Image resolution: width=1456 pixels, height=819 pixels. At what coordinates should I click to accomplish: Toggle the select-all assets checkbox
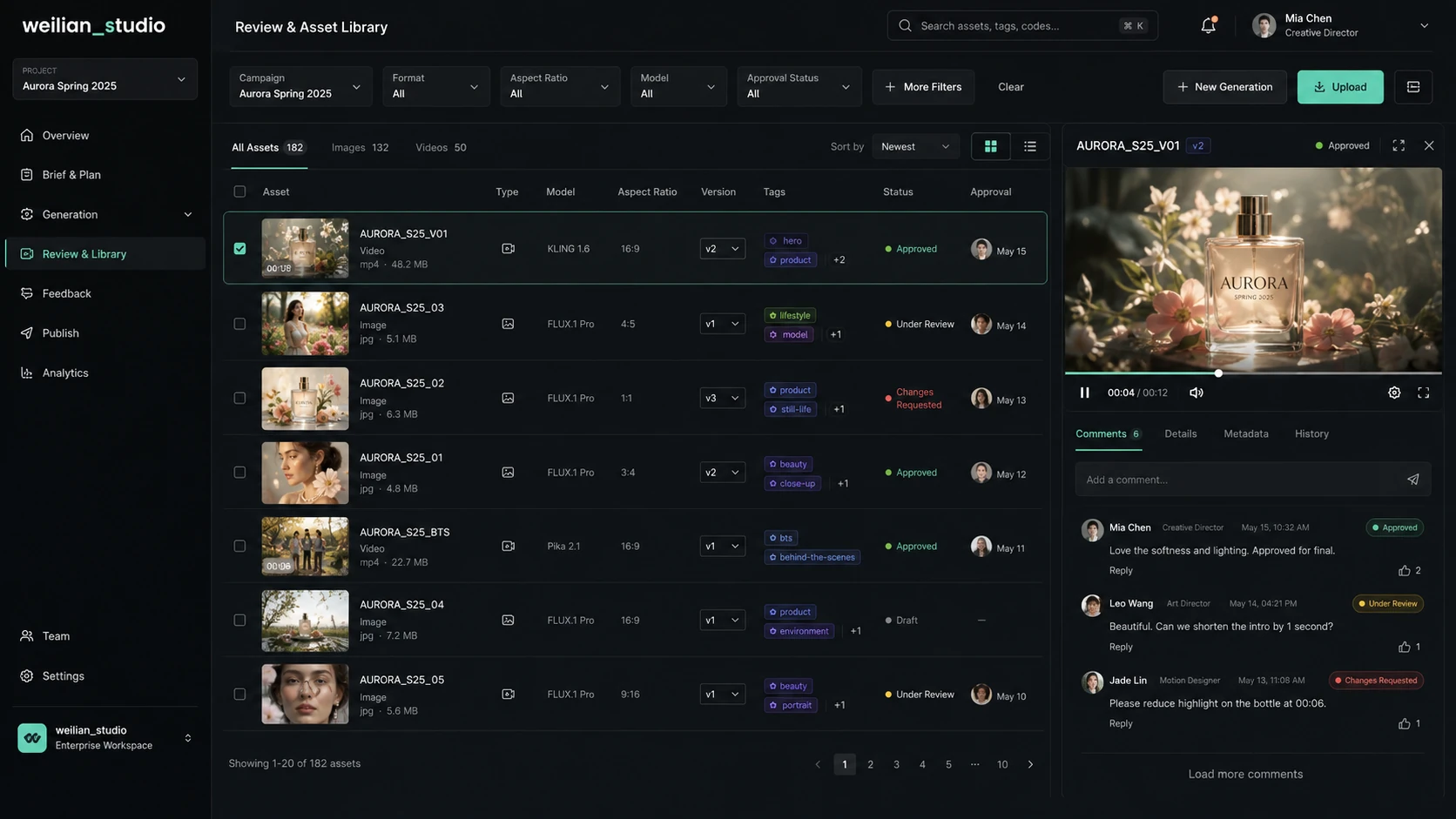[239, 191]
